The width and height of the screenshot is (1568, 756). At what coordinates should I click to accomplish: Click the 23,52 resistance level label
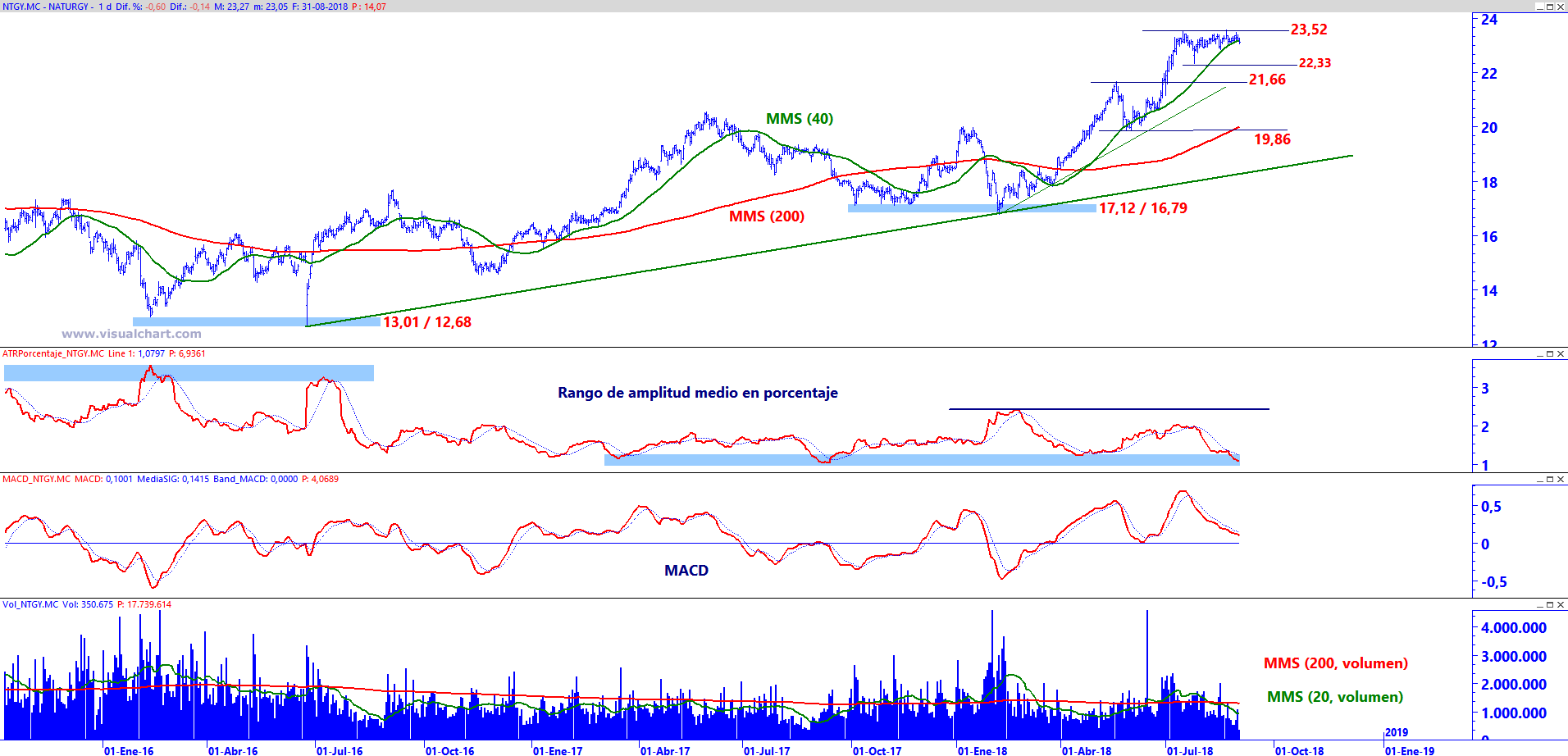[x=1309, y=30]
